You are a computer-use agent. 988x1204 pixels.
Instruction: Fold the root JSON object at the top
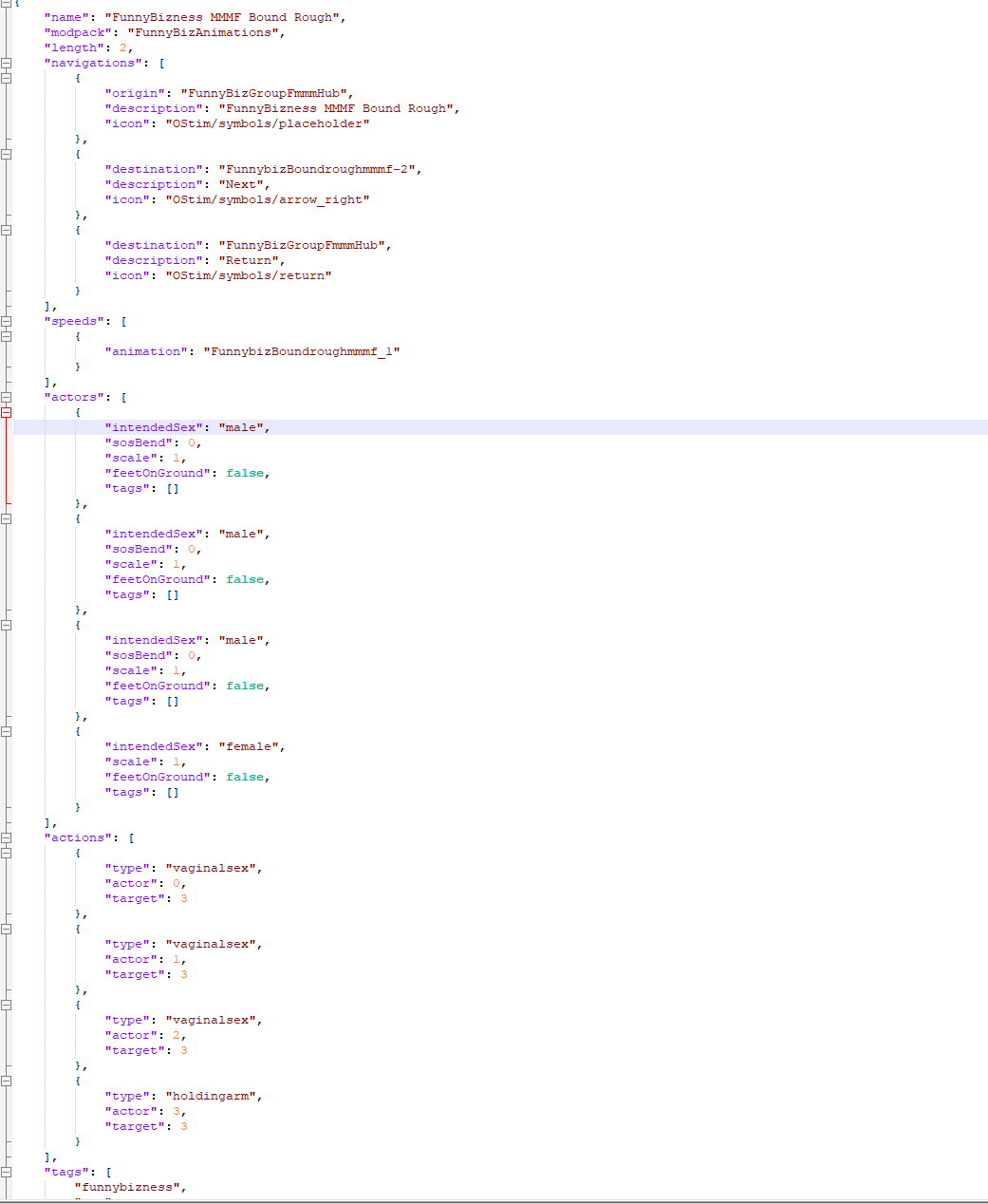(6, 3)
